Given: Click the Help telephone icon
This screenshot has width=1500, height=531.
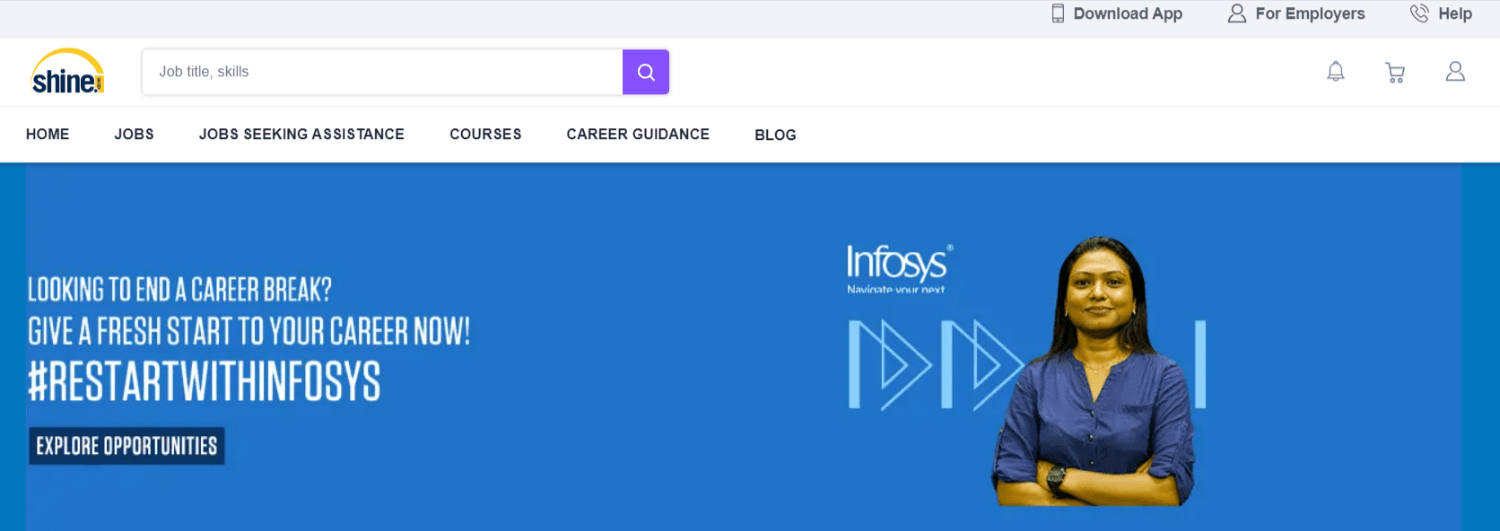Looking at the screenshot, I should (1419, 14).
